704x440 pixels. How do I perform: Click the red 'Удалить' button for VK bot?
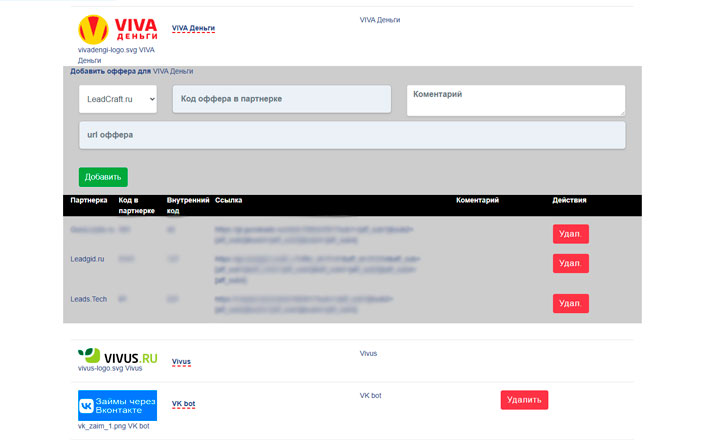(x=524, y=400)
